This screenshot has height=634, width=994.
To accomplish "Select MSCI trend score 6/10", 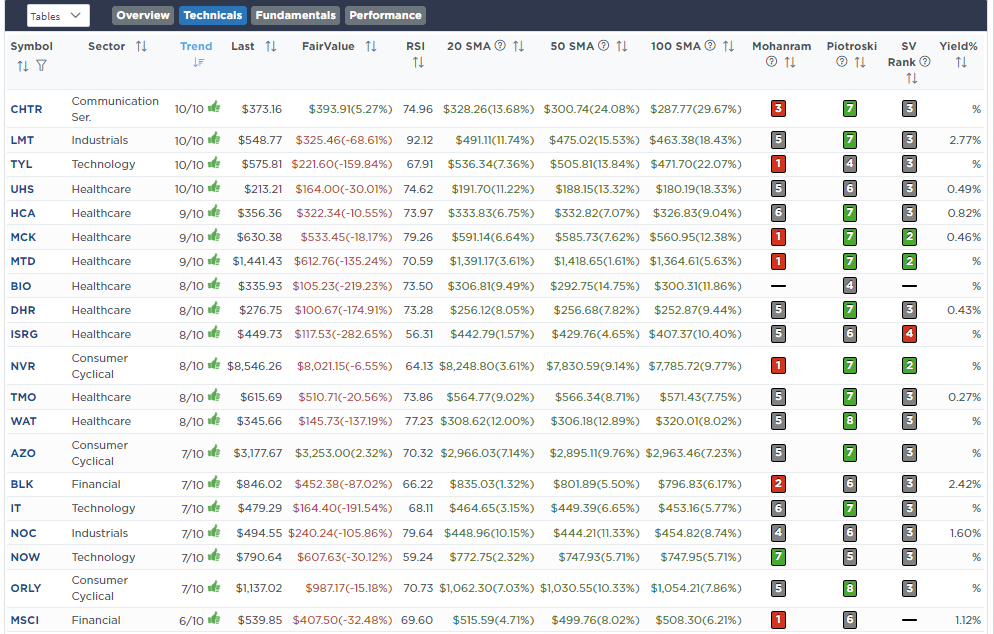I will coord(191,621).
